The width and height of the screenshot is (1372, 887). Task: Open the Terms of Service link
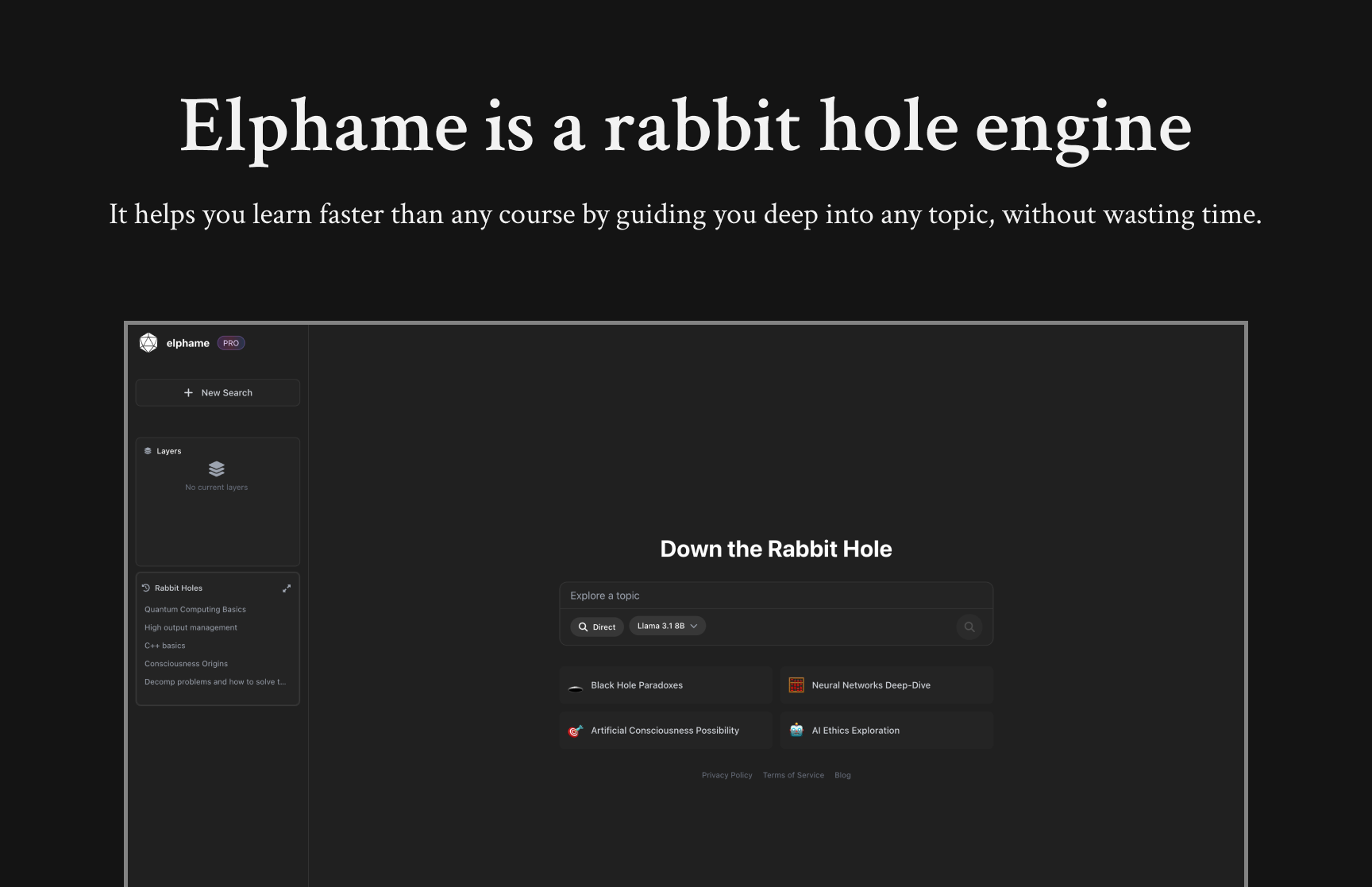793,775
